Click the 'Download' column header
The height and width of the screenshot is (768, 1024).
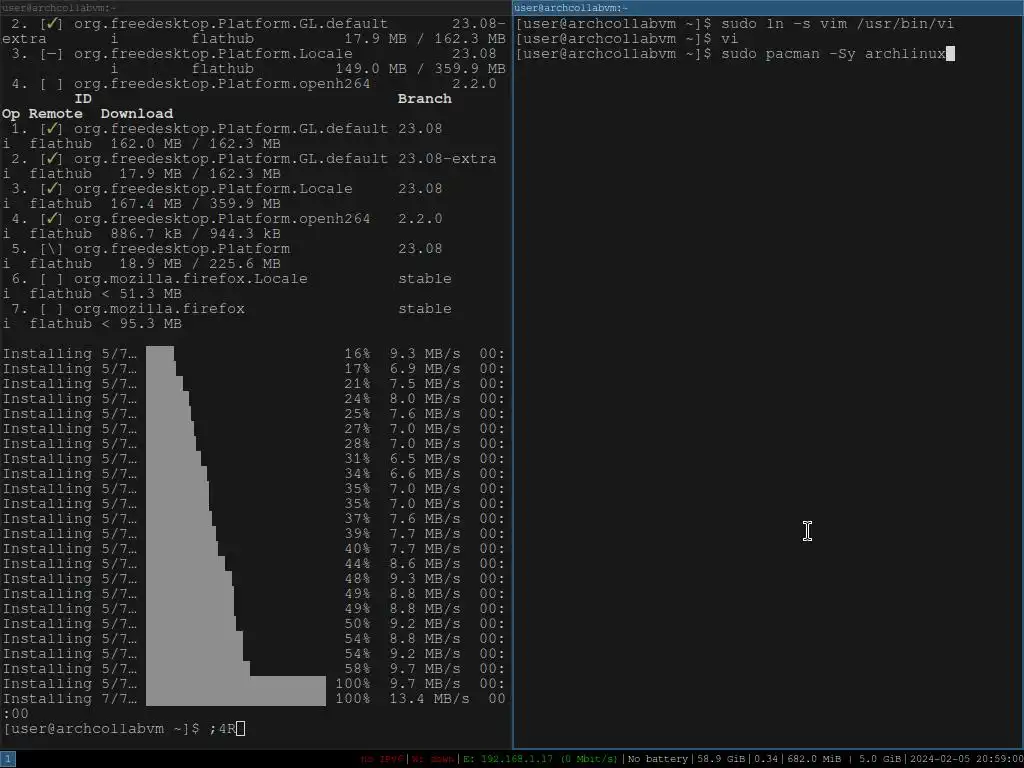pos(136,114)
